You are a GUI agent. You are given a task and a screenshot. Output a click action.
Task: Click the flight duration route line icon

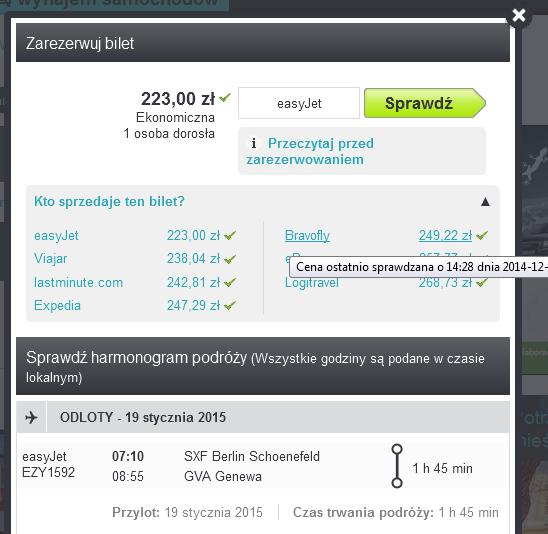pos(397,466)
